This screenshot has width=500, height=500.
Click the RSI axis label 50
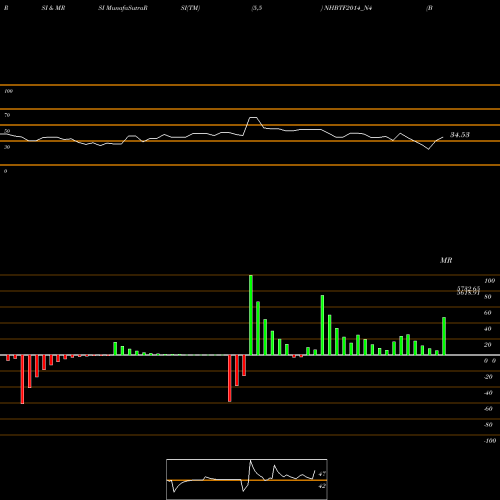7,131
